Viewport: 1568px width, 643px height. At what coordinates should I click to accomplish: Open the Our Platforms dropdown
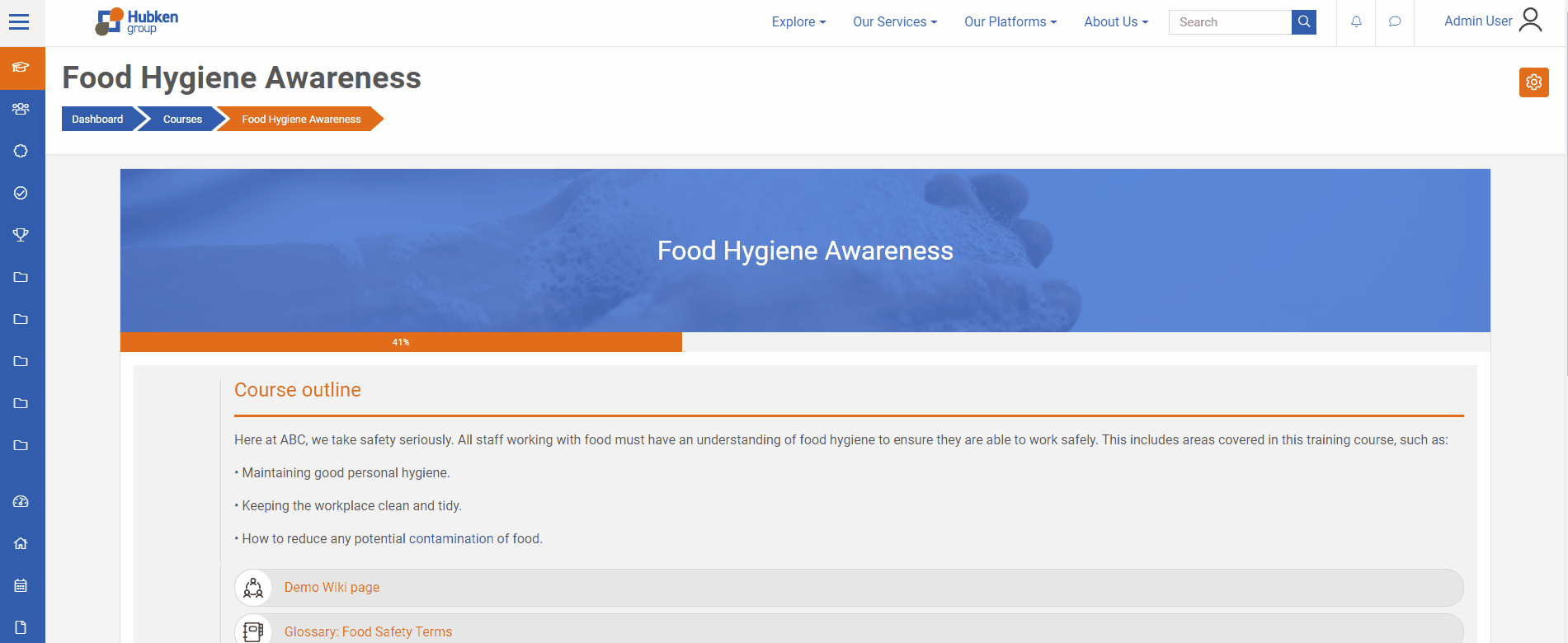tap(1010, 22)
